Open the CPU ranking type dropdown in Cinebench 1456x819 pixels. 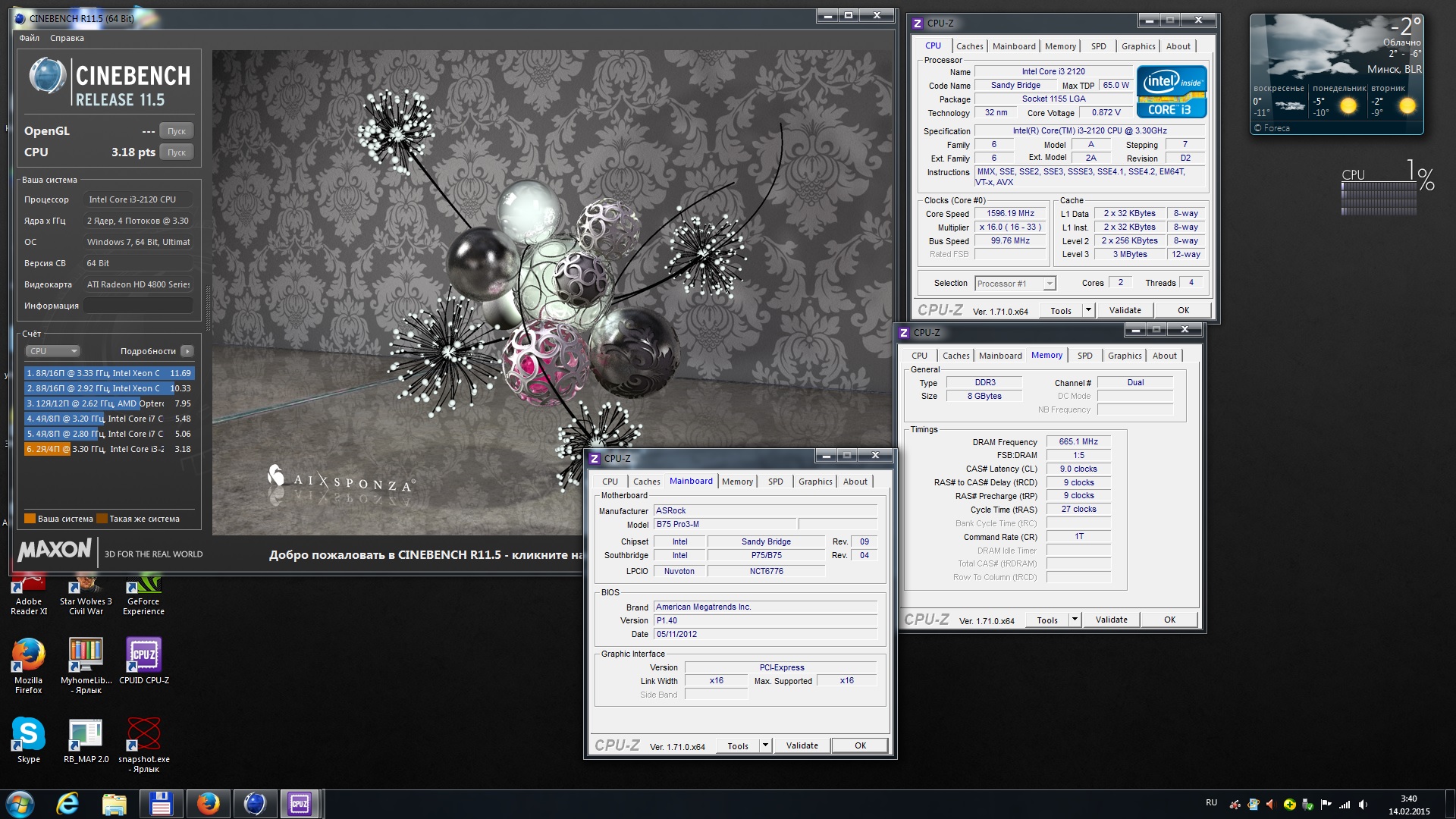tap(53, 351)
